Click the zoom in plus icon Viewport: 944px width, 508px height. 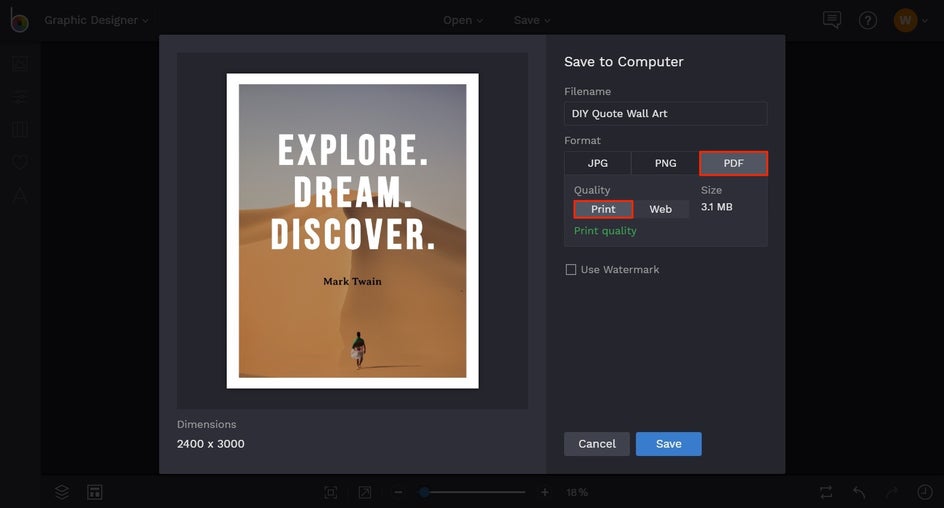(544, 492)
